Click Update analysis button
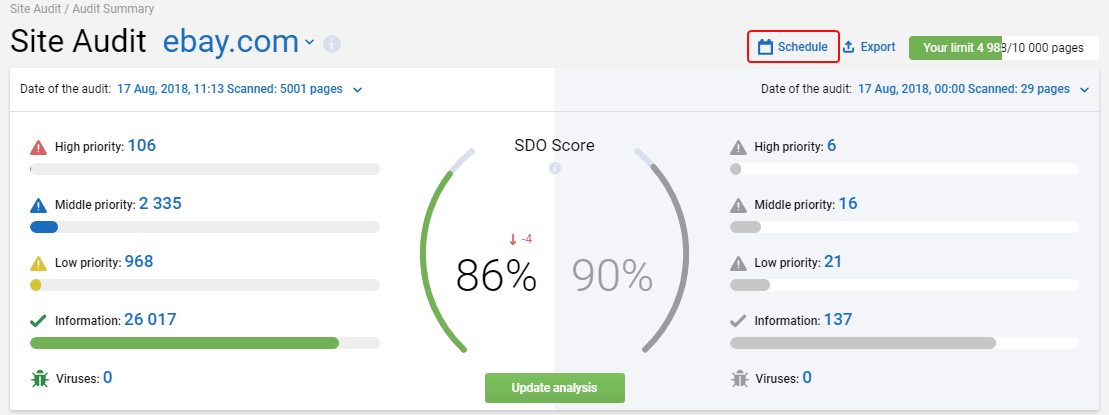The image size is (1109, 415). coord(554,387)
